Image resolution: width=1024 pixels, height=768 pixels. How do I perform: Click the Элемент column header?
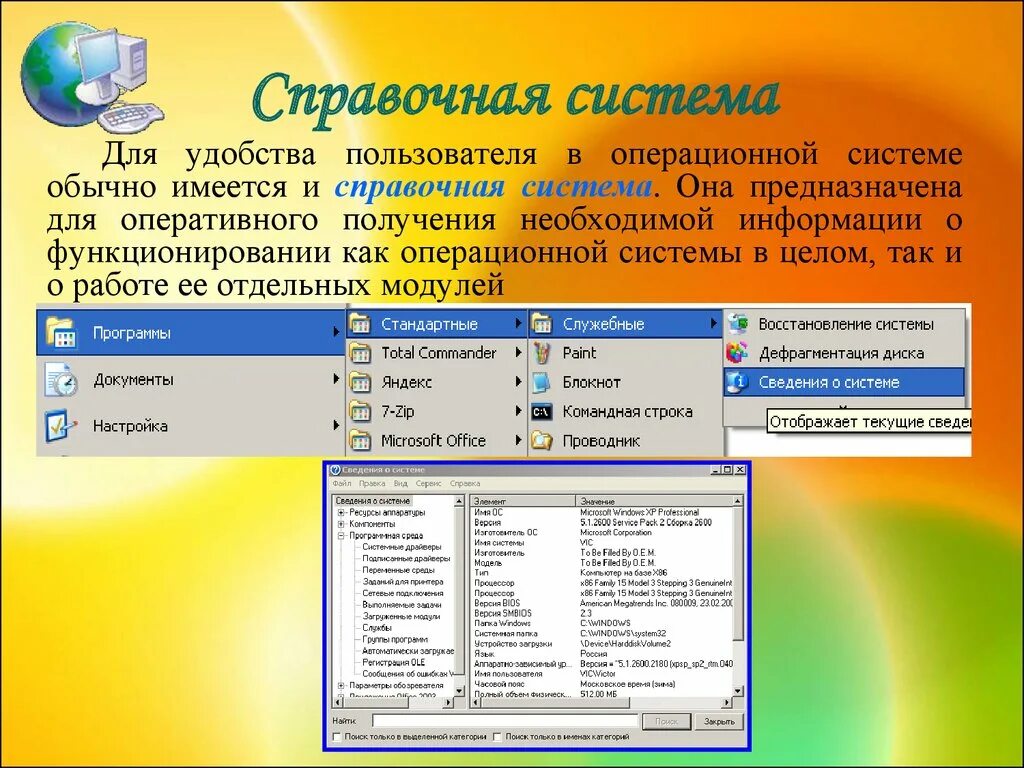[523, 501]
